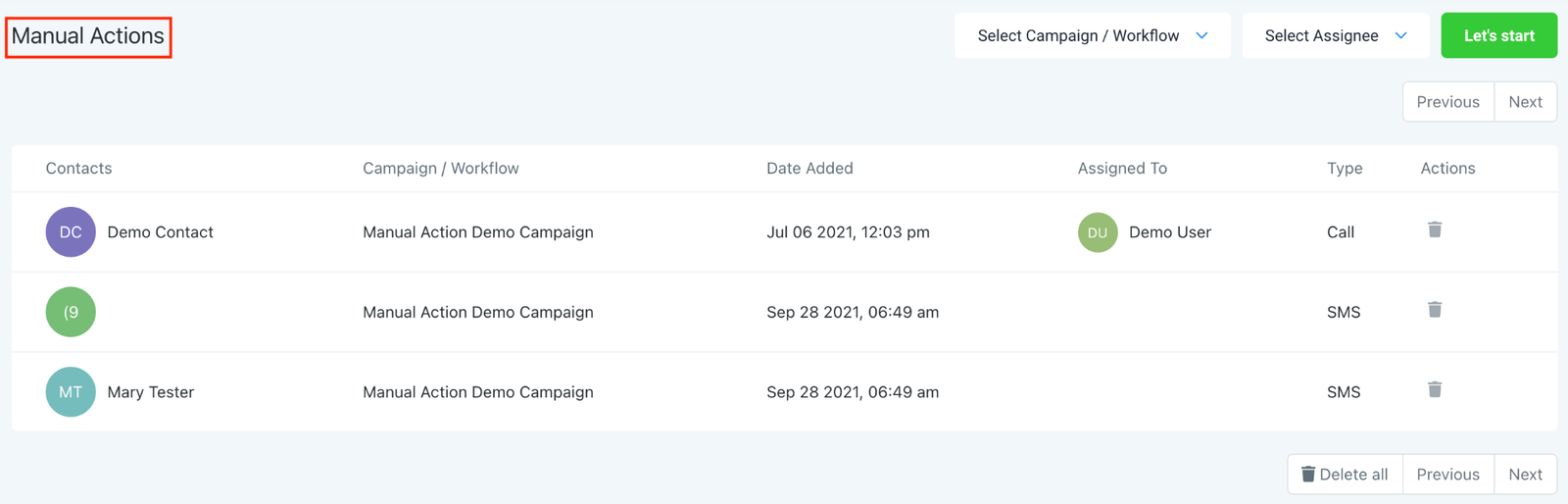Delete the Demo Contact manual action
The image size is (1568, 504).
pos(1435,230)
